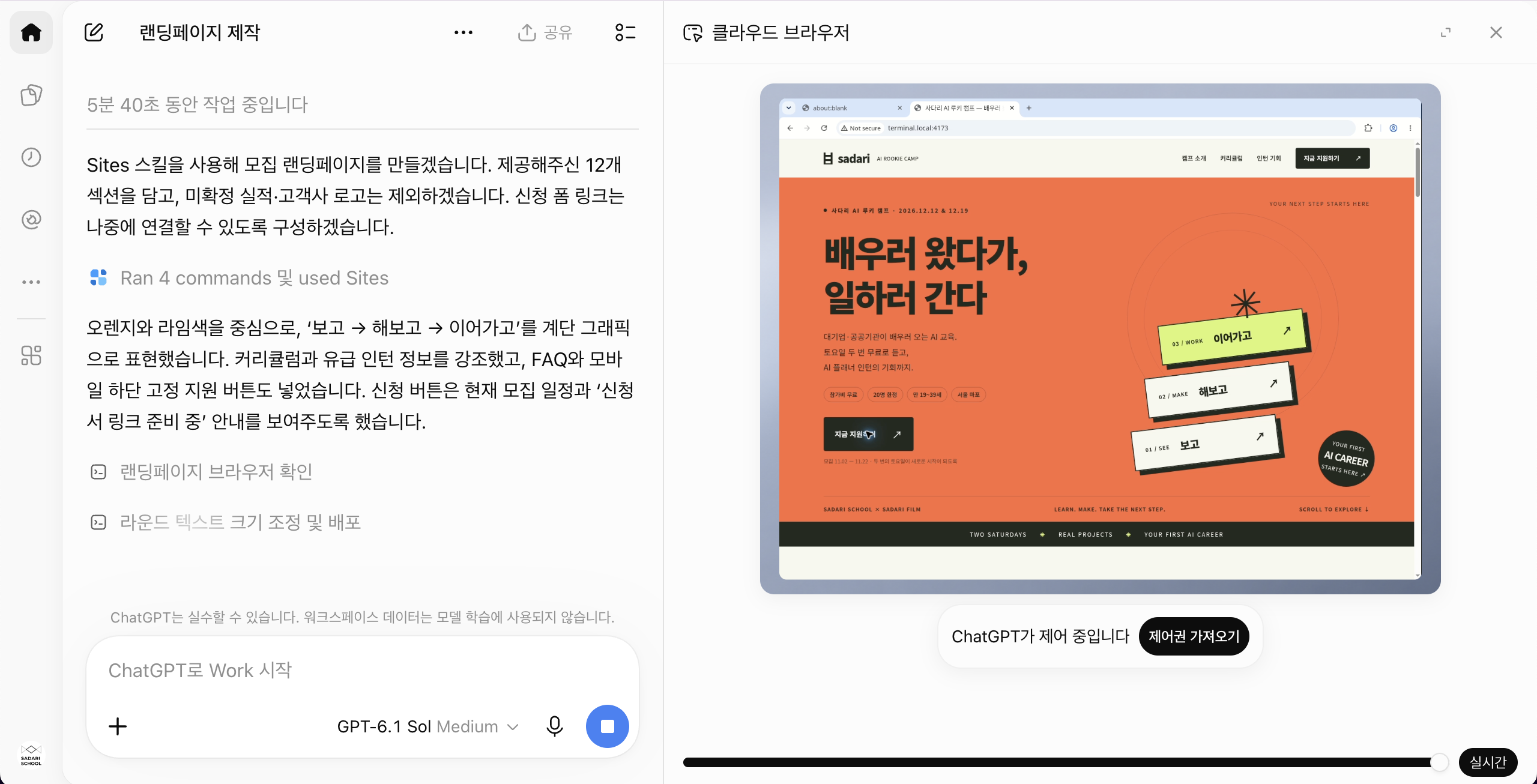
Task: Reload the cloud browser page
Action: tap(824, 128)
